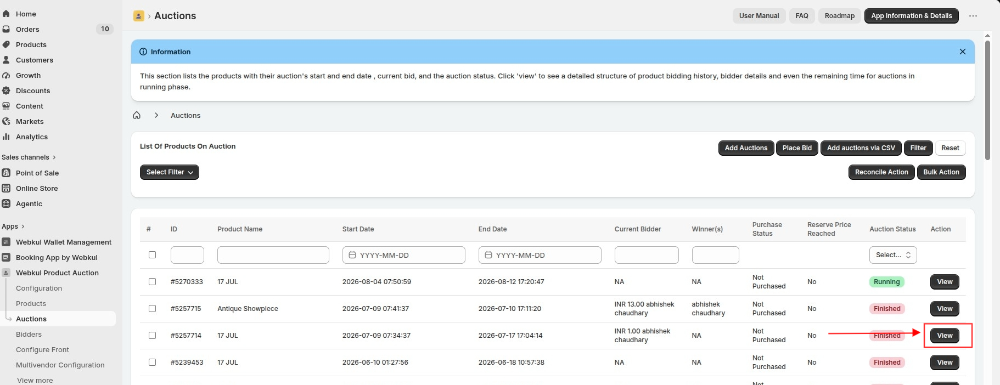Click the Filter button
Viewport: 1000px width, 385px height.
coord(918,148)
